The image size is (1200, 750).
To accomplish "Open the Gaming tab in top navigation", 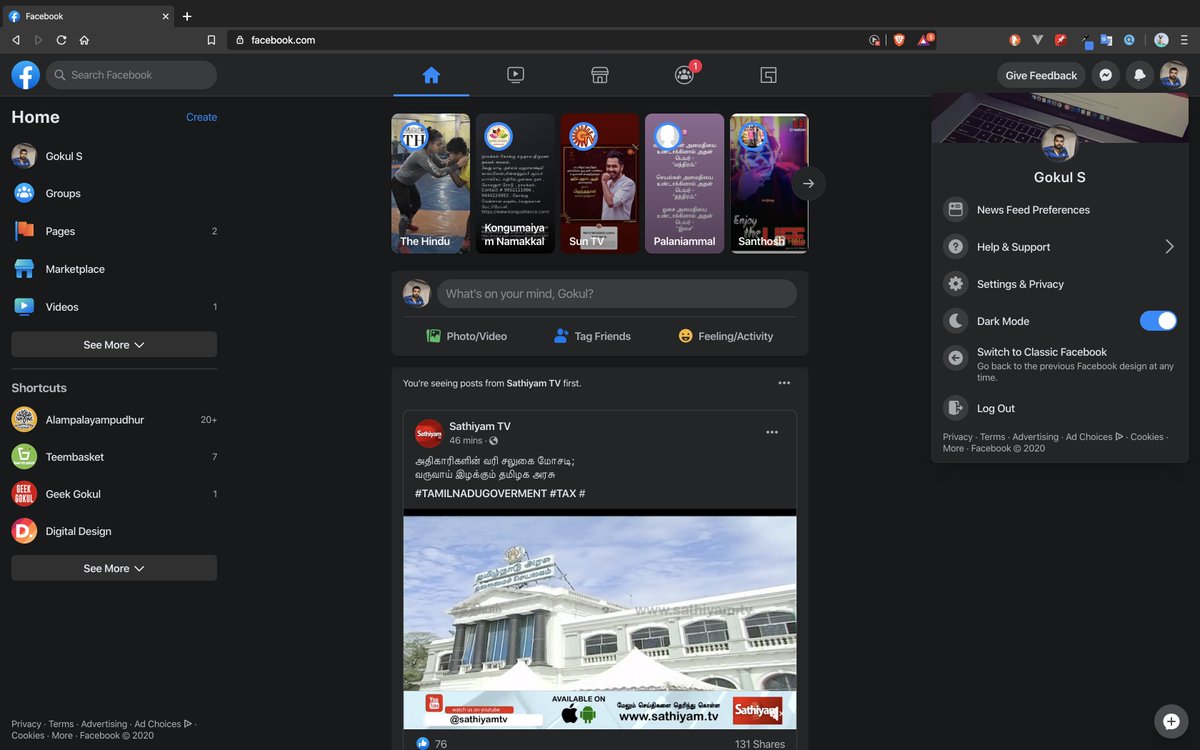I will coord(768,75).
